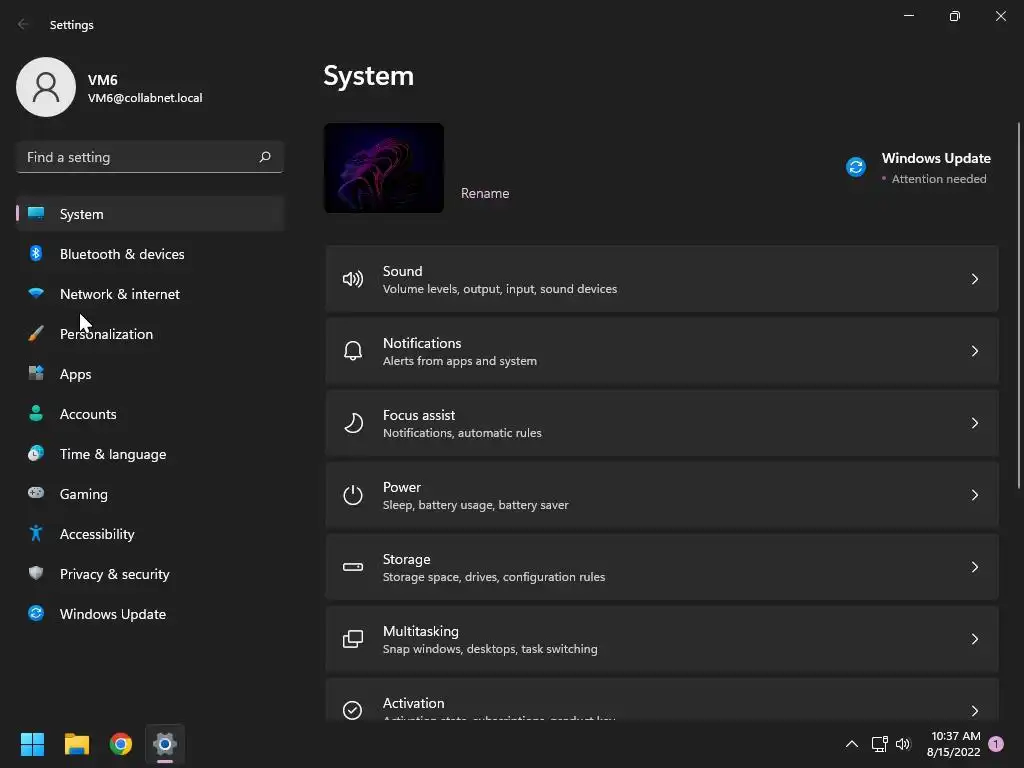
Task: Go to Time & language settings
Action: (x=113, y=454)
